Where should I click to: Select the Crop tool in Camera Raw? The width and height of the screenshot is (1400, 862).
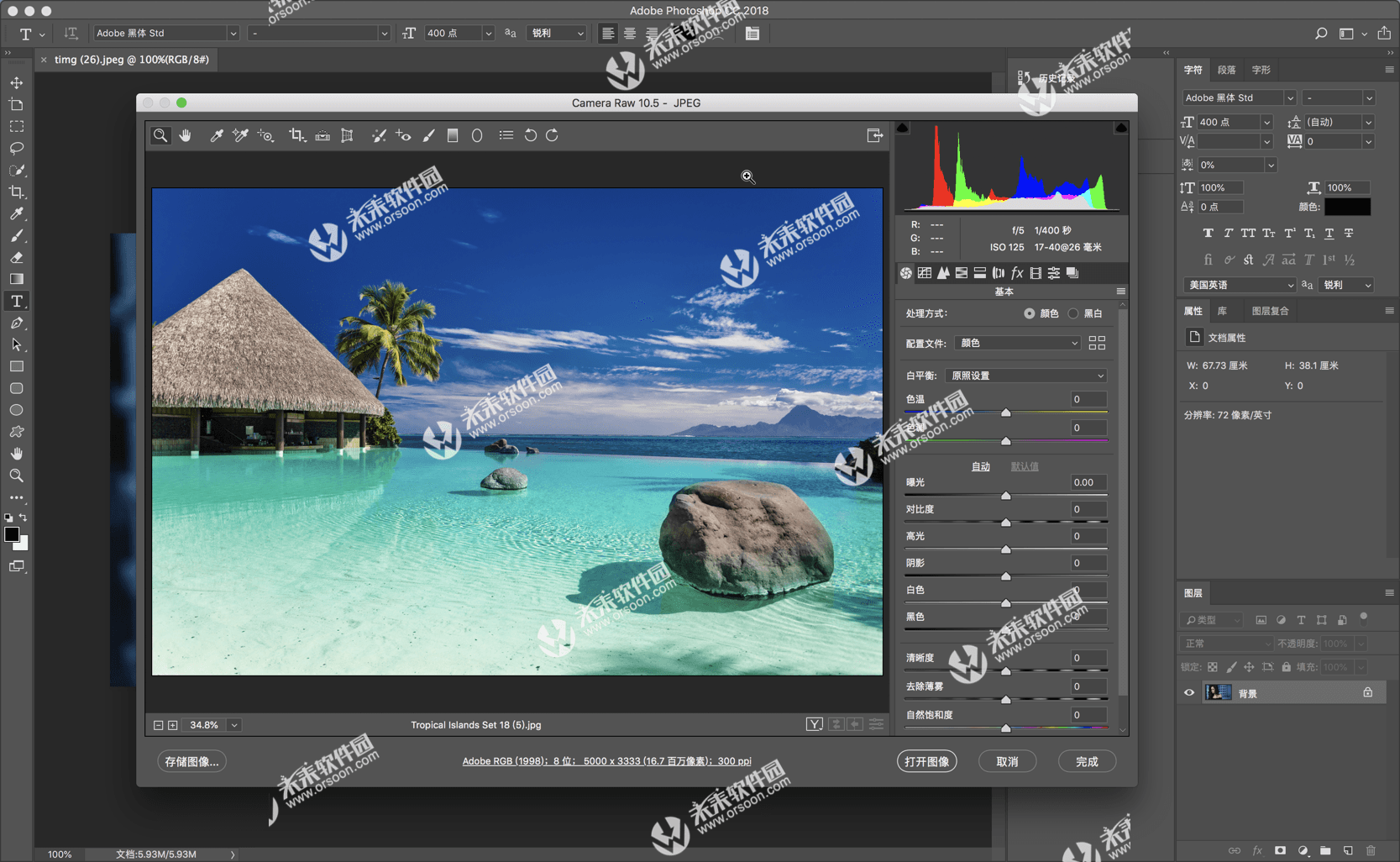click(296, 135)
